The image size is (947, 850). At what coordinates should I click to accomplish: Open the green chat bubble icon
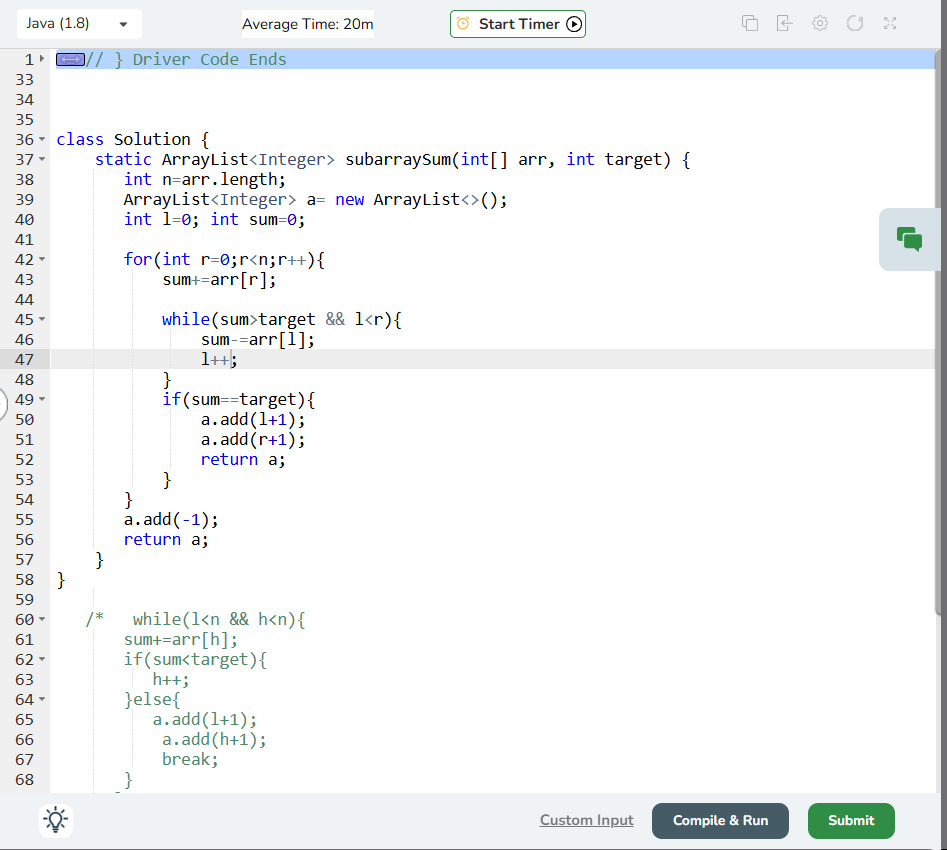tap(909, 239)
